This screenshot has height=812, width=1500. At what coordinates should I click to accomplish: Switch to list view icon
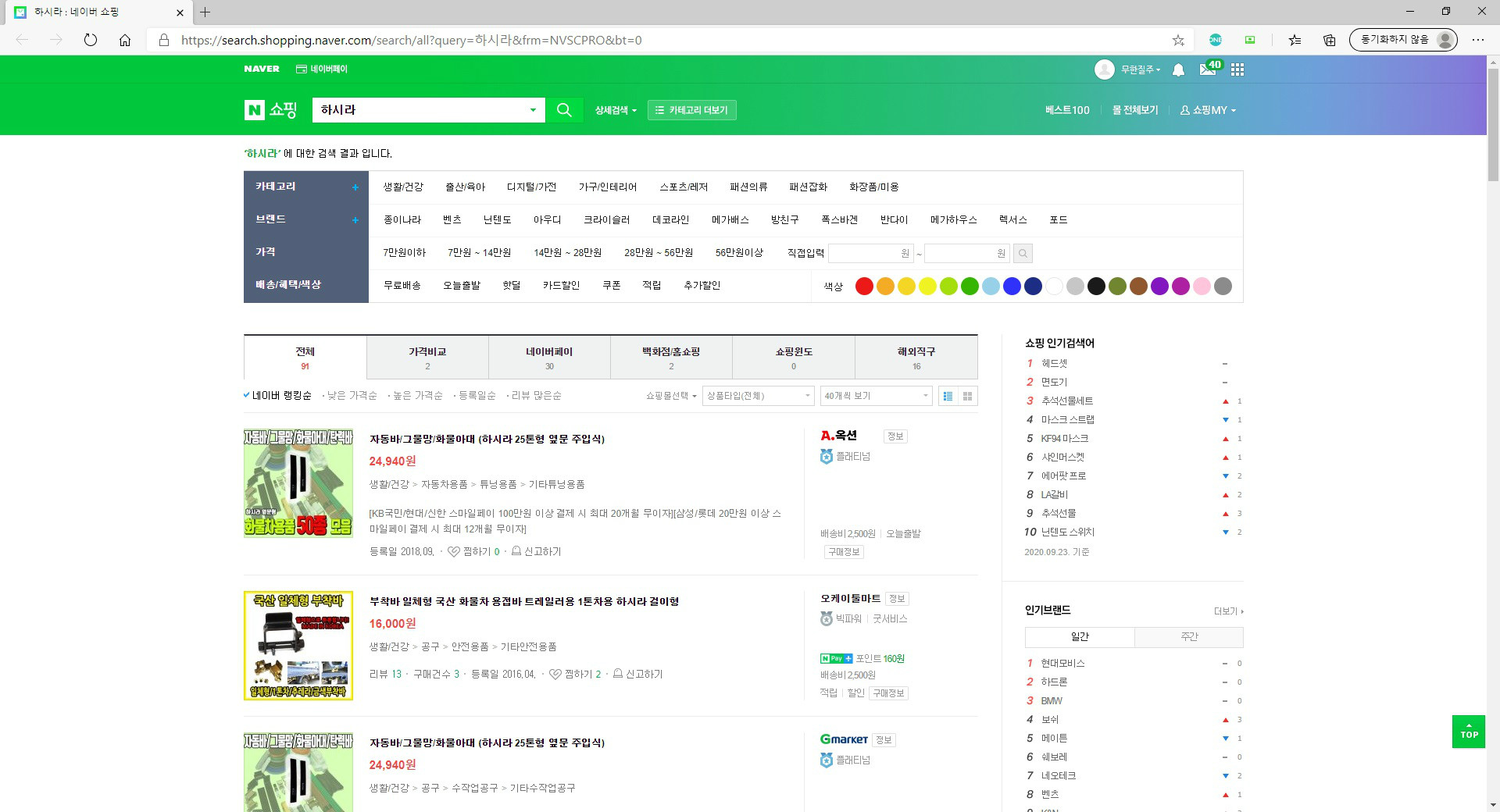coord(948,396)
